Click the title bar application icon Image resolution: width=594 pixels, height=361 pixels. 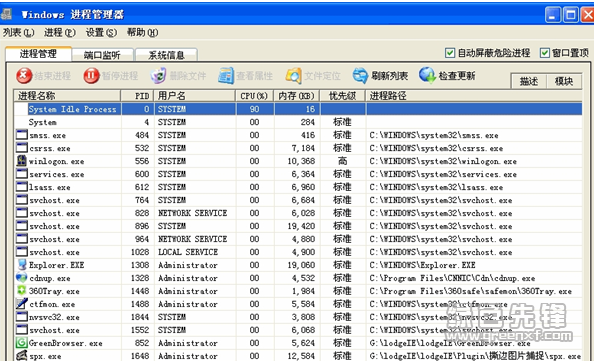tap(6, 14)
